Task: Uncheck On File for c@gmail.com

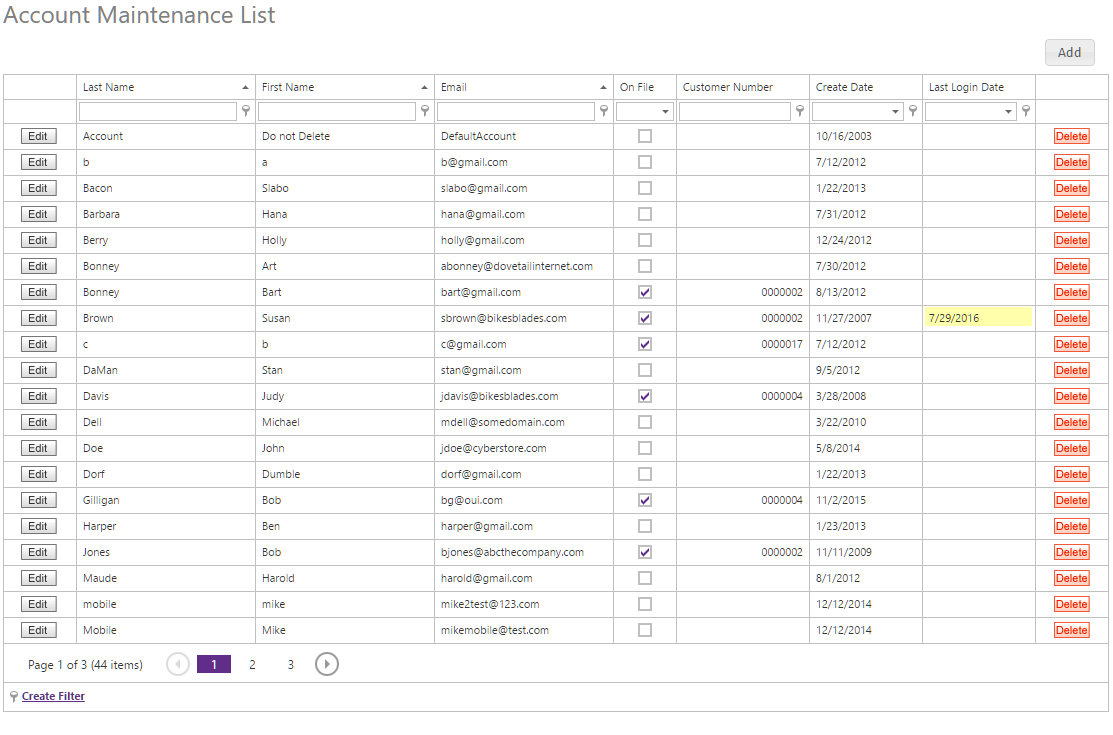Action: click(x=645, y=344)
